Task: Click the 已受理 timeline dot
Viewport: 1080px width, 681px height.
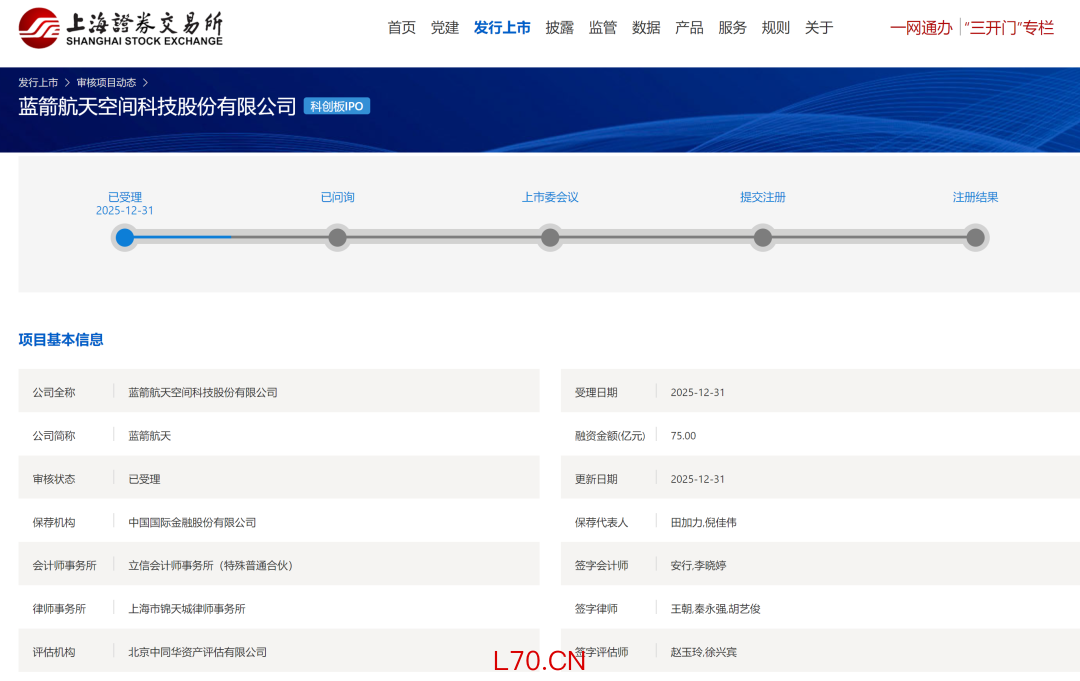Action: tap(125, 238)
